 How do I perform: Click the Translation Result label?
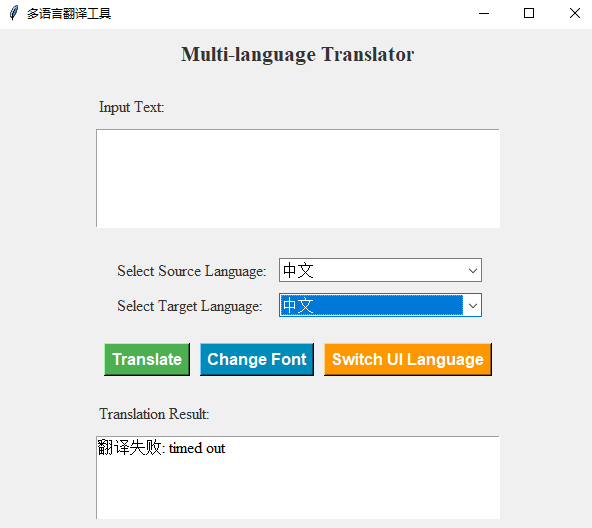click(154, 414)
